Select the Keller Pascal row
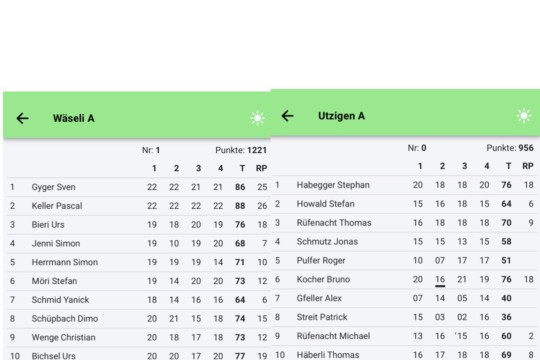This screenshot has height=360, width=540. 138,206
